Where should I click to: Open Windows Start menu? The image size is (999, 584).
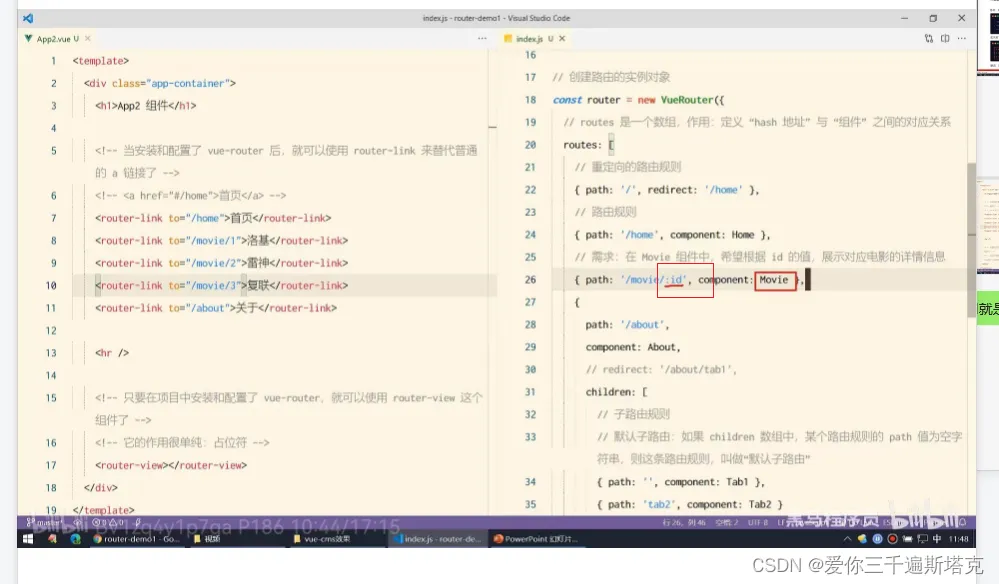28,539
